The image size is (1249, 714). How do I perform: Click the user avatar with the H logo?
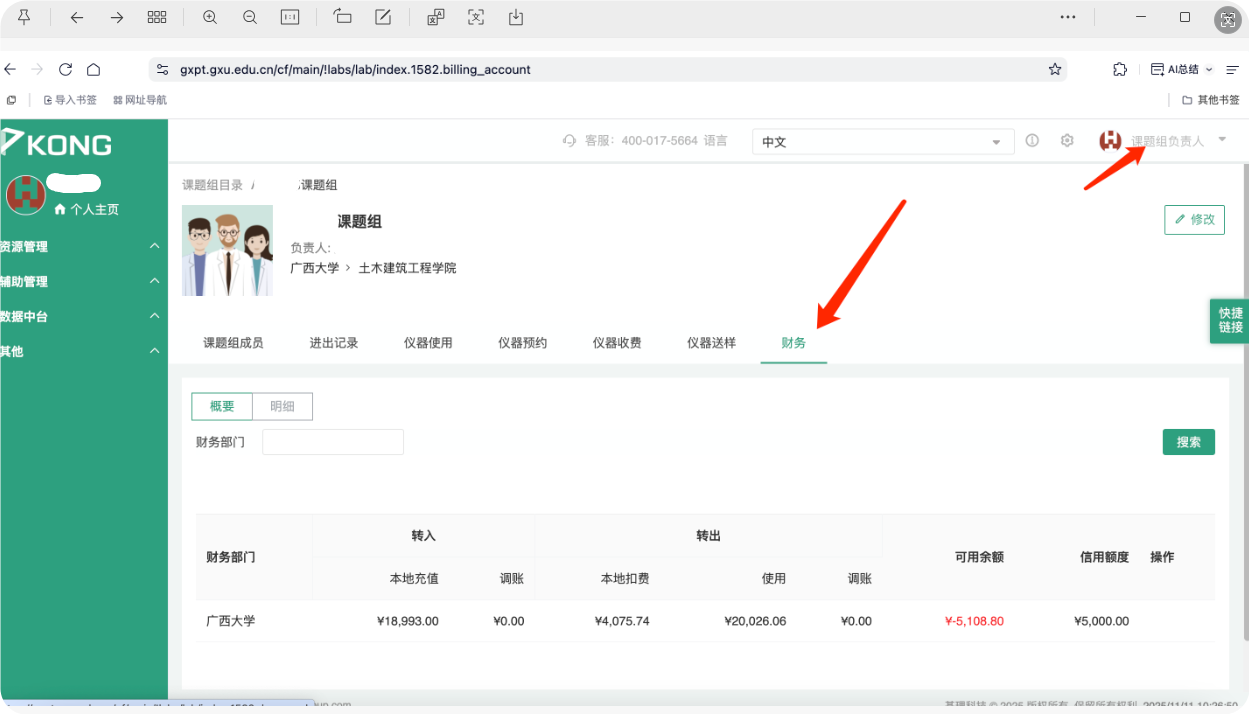(x=1110, y=140)
